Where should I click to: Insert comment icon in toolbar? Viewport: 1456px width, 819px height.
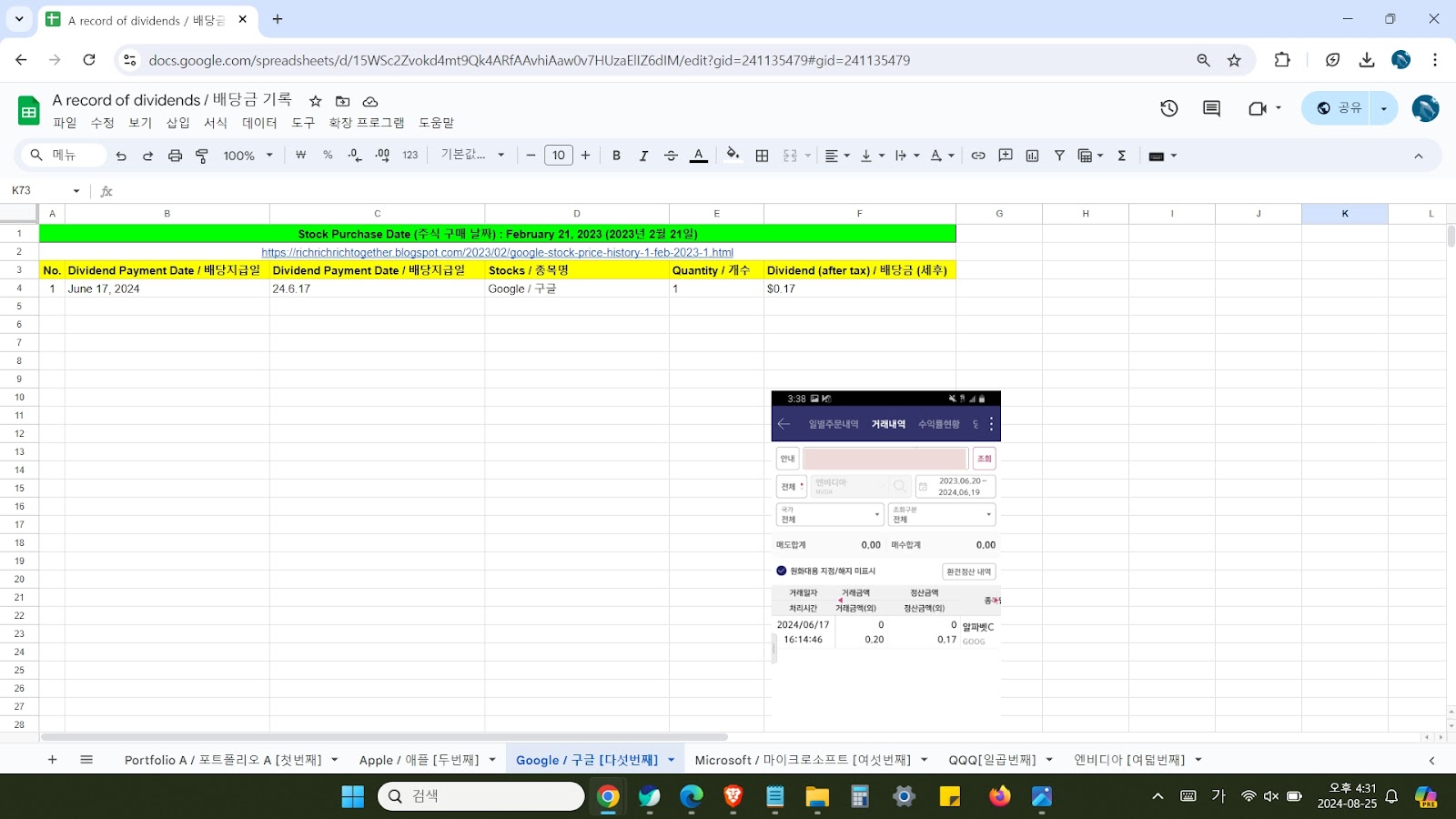pyautogui.click(x=1006, y=156)
